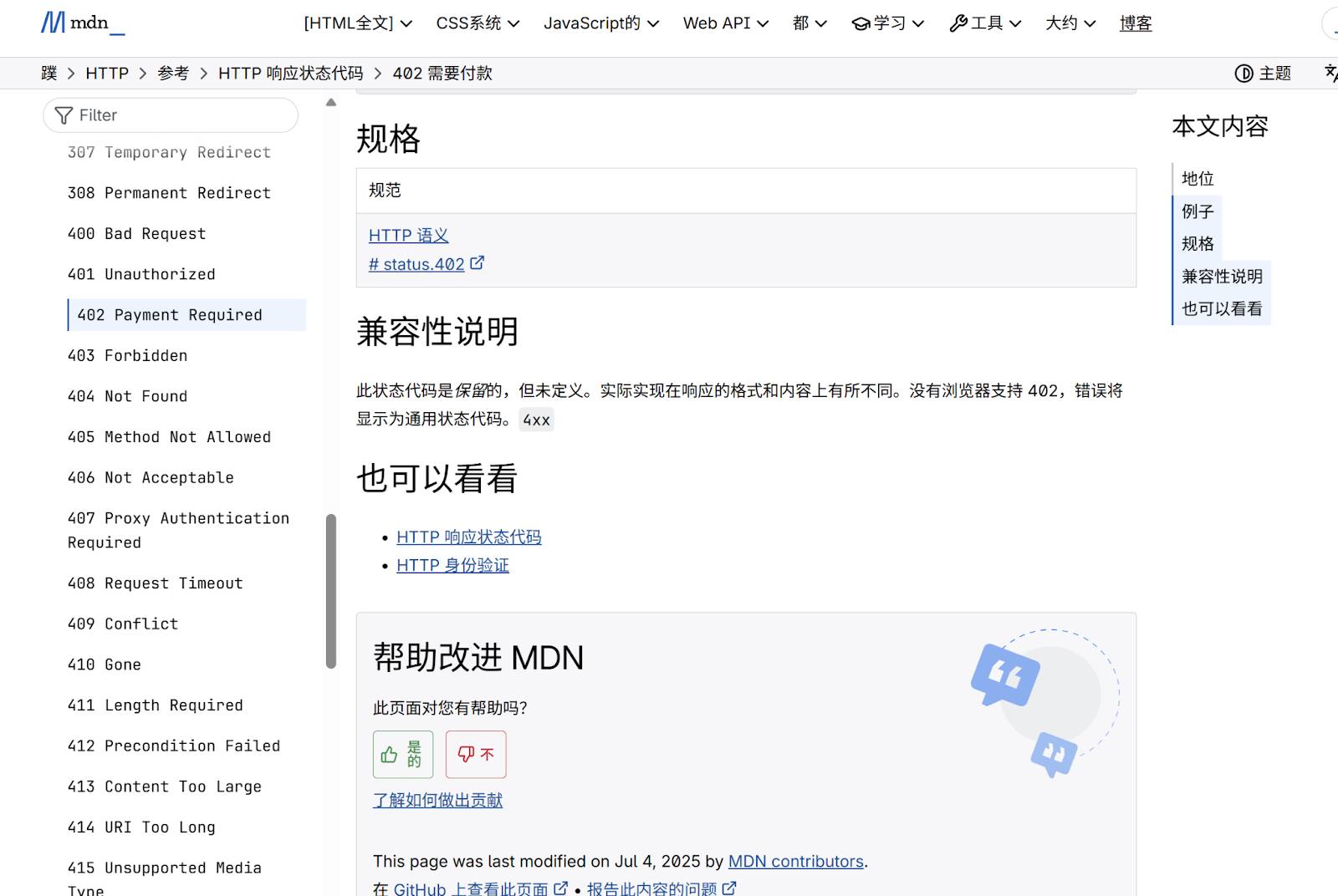The width and height of the screenshot is (1338, 896).
Task: Select 404 Not Found in the sidebar
Action: (127, 395)
